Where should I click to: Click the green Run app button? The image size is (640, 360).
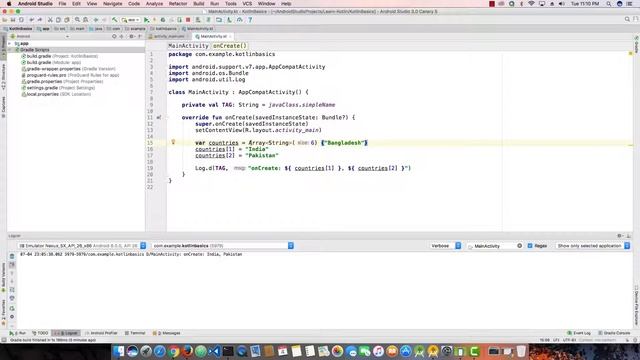pos(147,20)
